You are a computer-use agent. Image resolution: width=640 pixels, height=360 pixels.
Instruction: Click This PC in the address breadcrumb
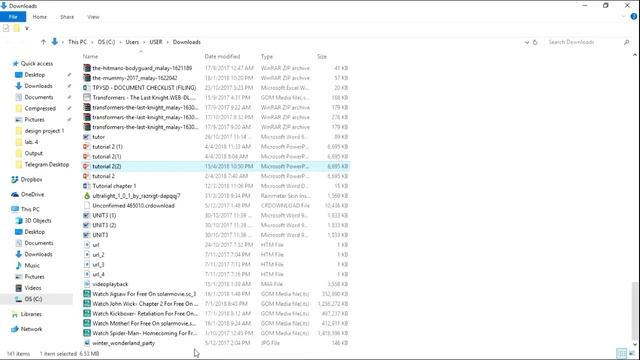coord(77,42)
